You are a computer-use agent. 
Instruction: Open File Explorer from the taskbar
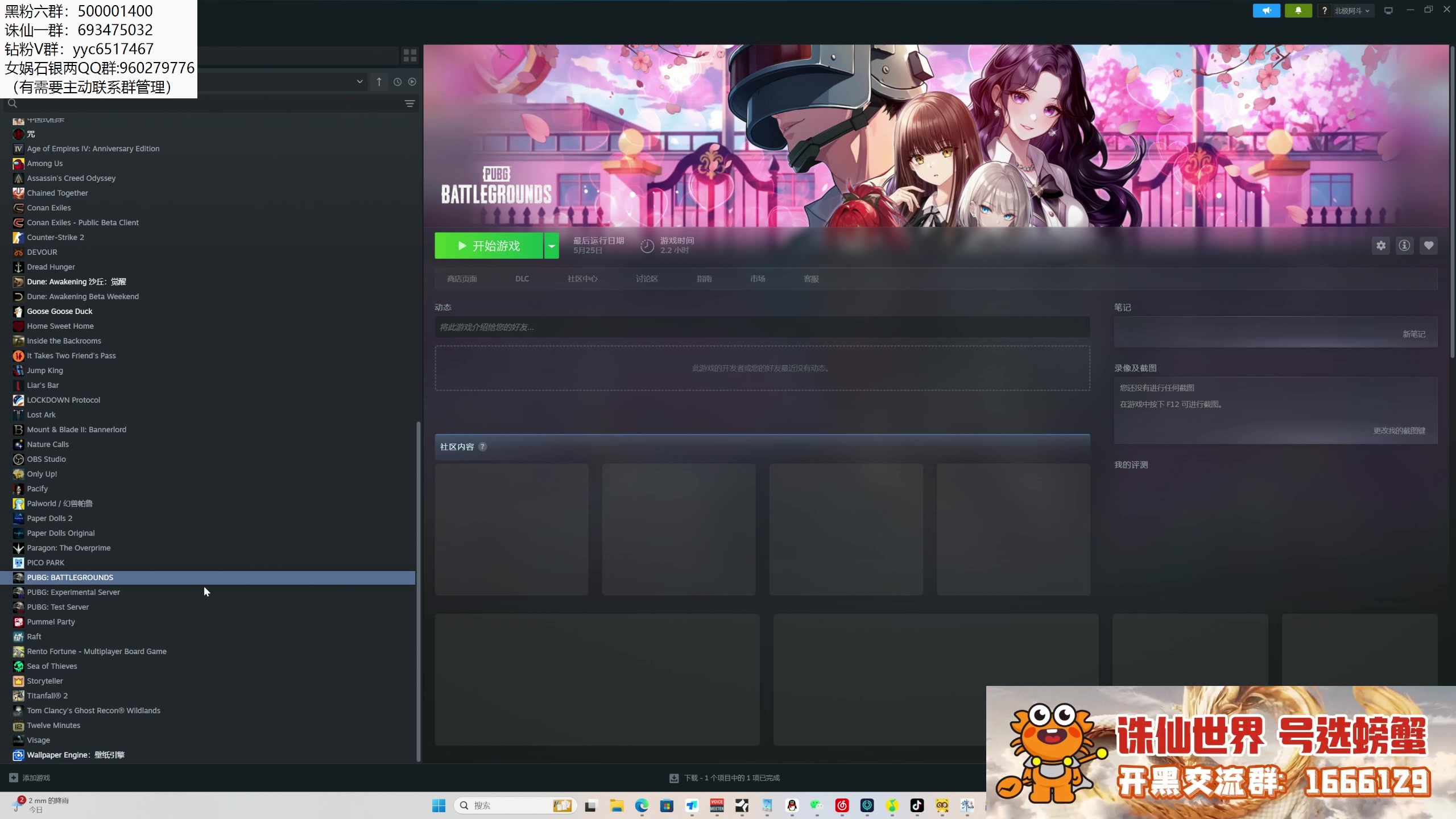coord(617,805)
